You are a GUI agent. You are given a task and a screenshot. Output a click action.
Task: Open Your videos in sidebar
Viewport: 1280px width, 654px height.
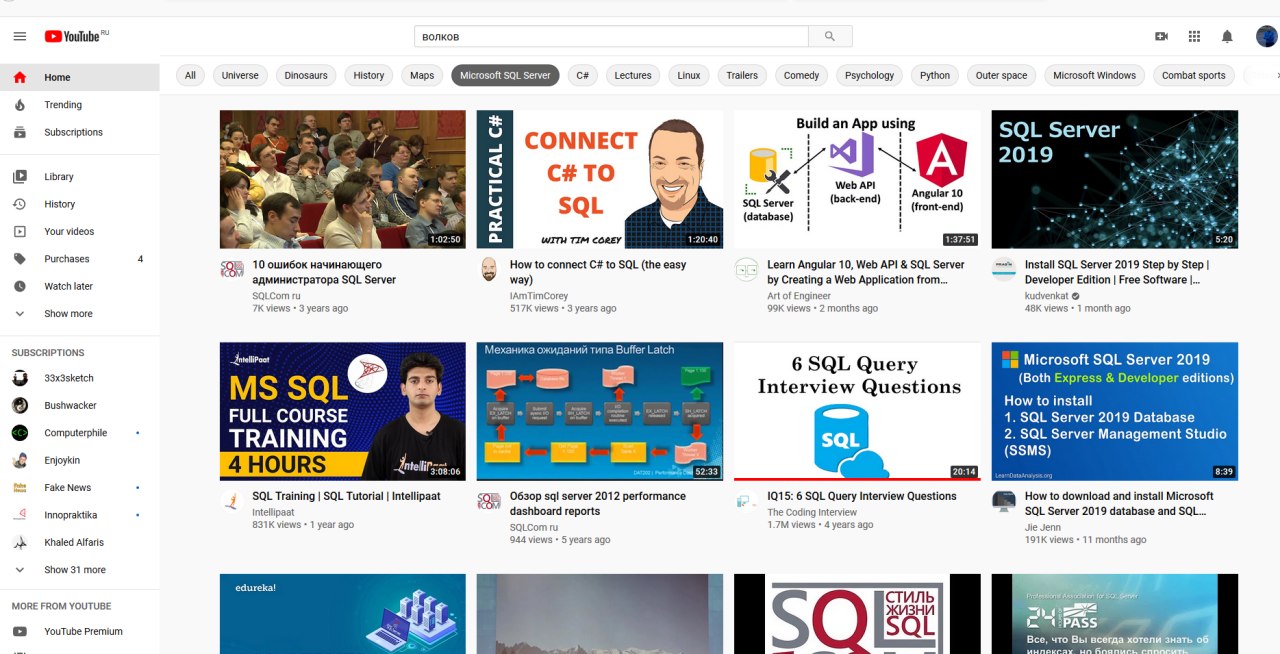pyautogui.click(x=80, y=231)
